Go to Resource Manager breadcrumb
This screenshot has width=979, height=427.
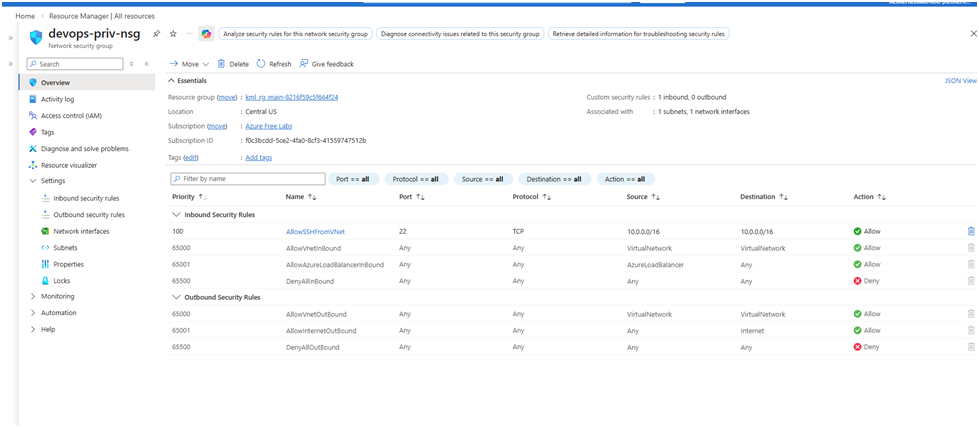point(102,16)
